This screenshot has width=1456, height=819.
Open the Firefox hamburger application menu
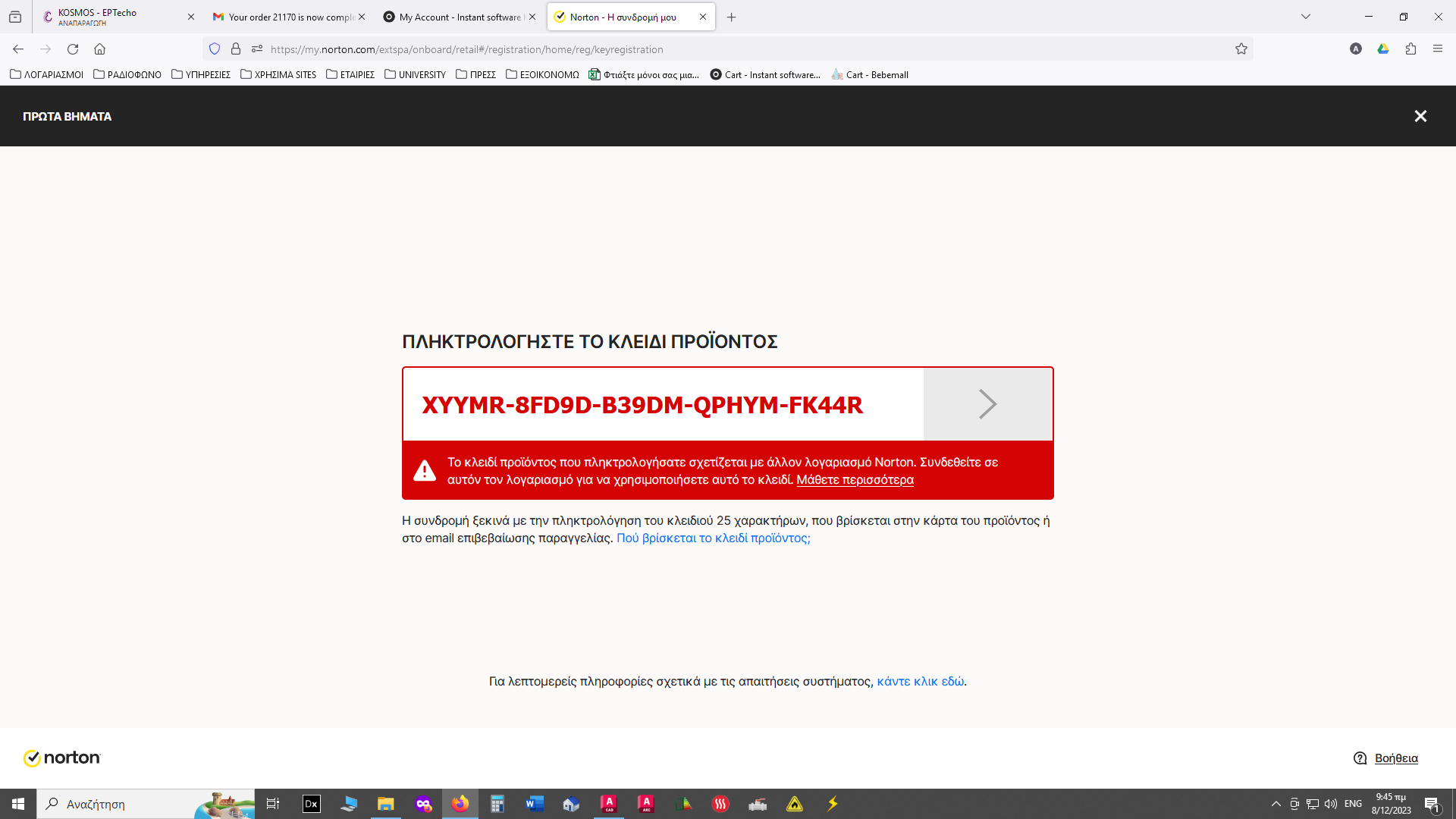pyautogui.click(x=1438, y=49)
